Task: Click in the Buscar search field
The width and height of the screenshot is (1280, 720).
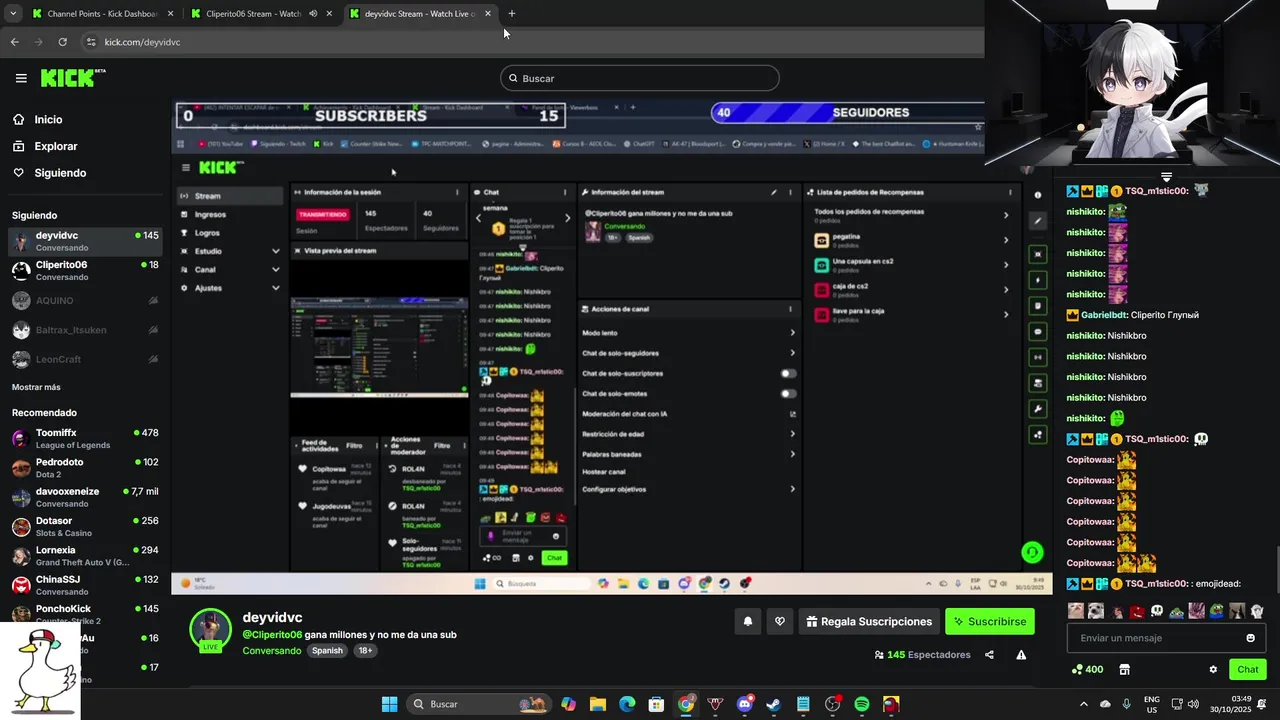Action: [640, 78]
